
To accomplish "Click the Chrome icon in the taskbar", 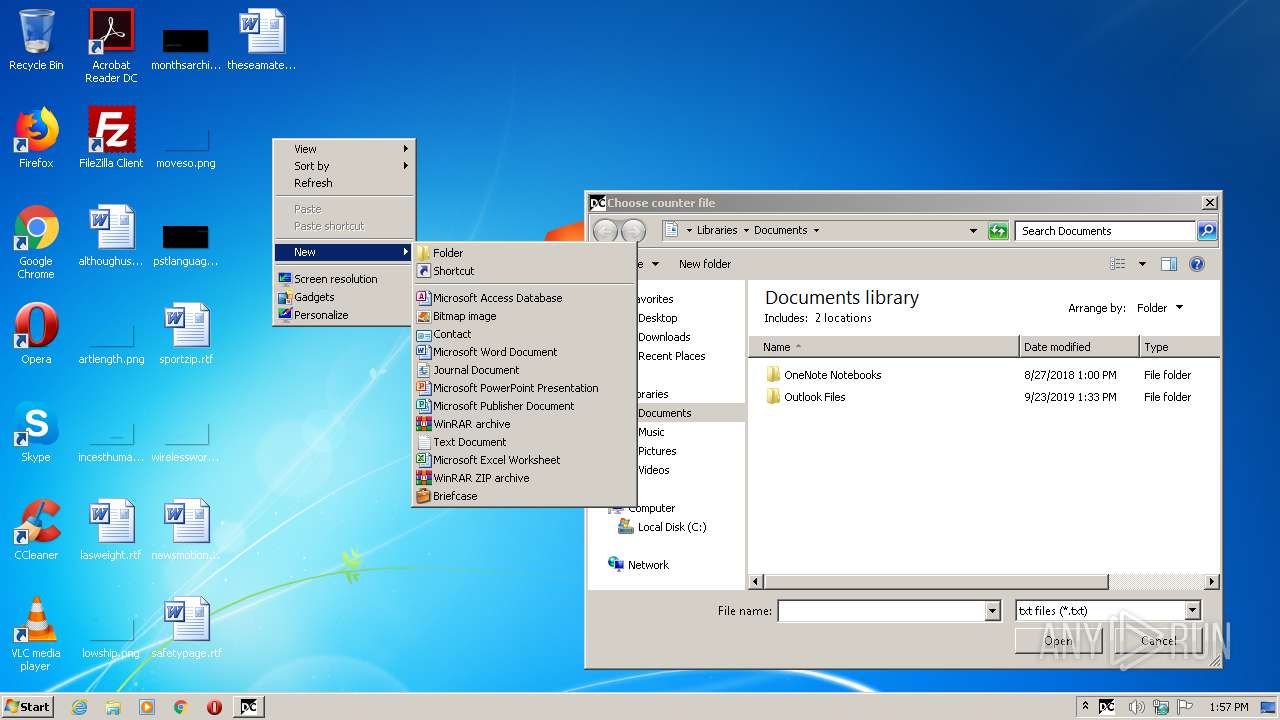I will pyautogui.click(x=181, y=707).
